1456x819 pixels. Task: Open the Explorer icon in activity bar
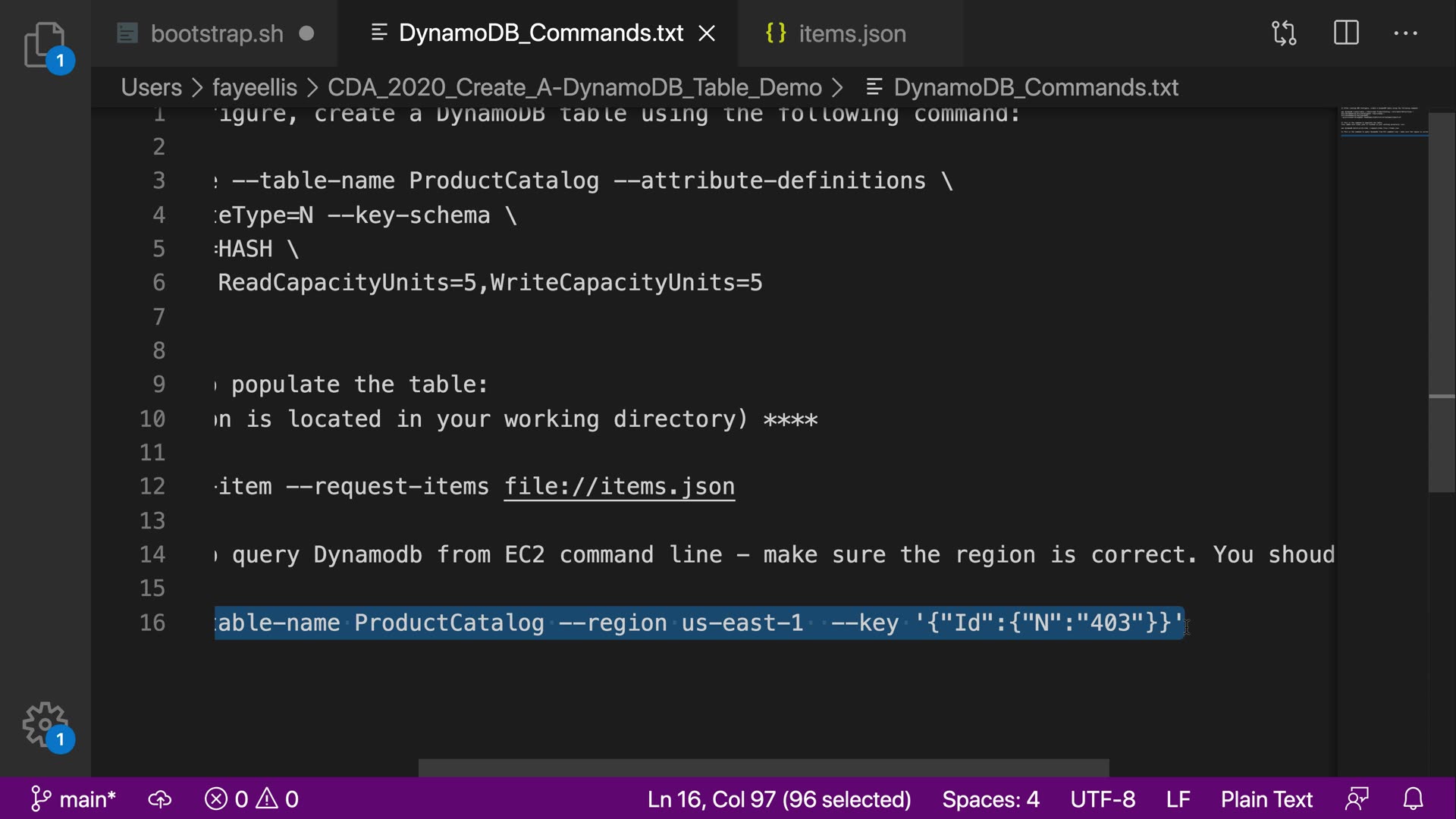click(45, 44)
